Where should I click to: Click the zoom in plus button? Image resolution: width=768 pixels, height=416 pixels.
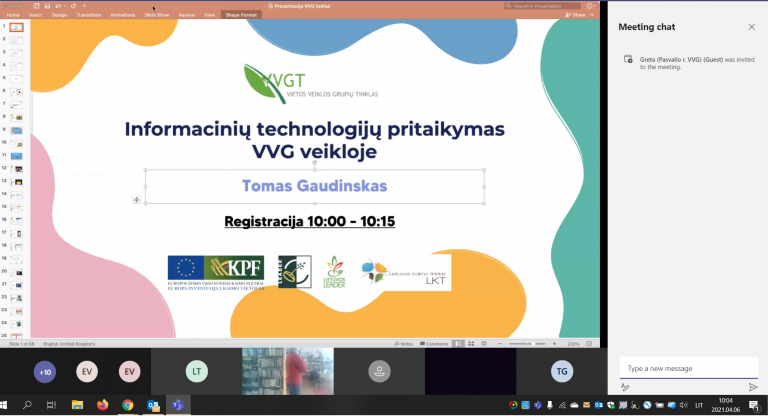coord(554,344)
